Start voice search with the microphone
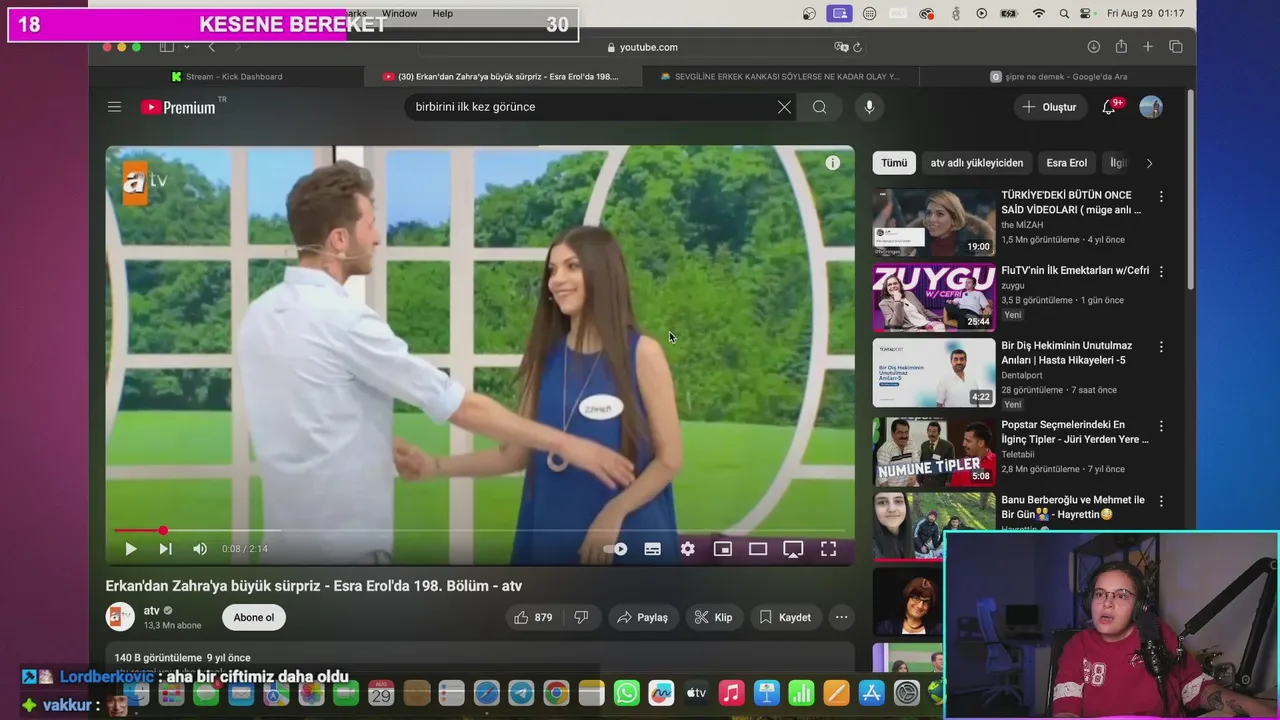This screenshot has width=1280, height=720. (x=869, y=107)
